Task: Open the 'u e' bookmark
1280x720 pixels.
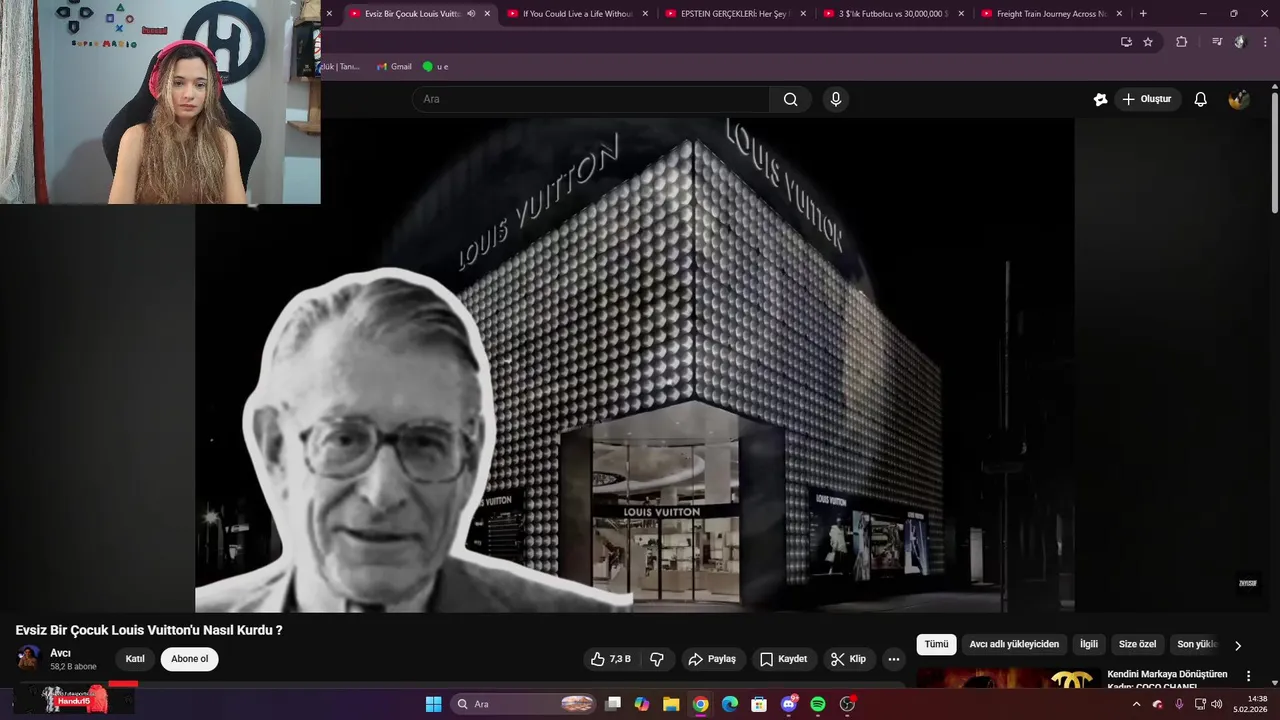Action: tap(435, 66)
